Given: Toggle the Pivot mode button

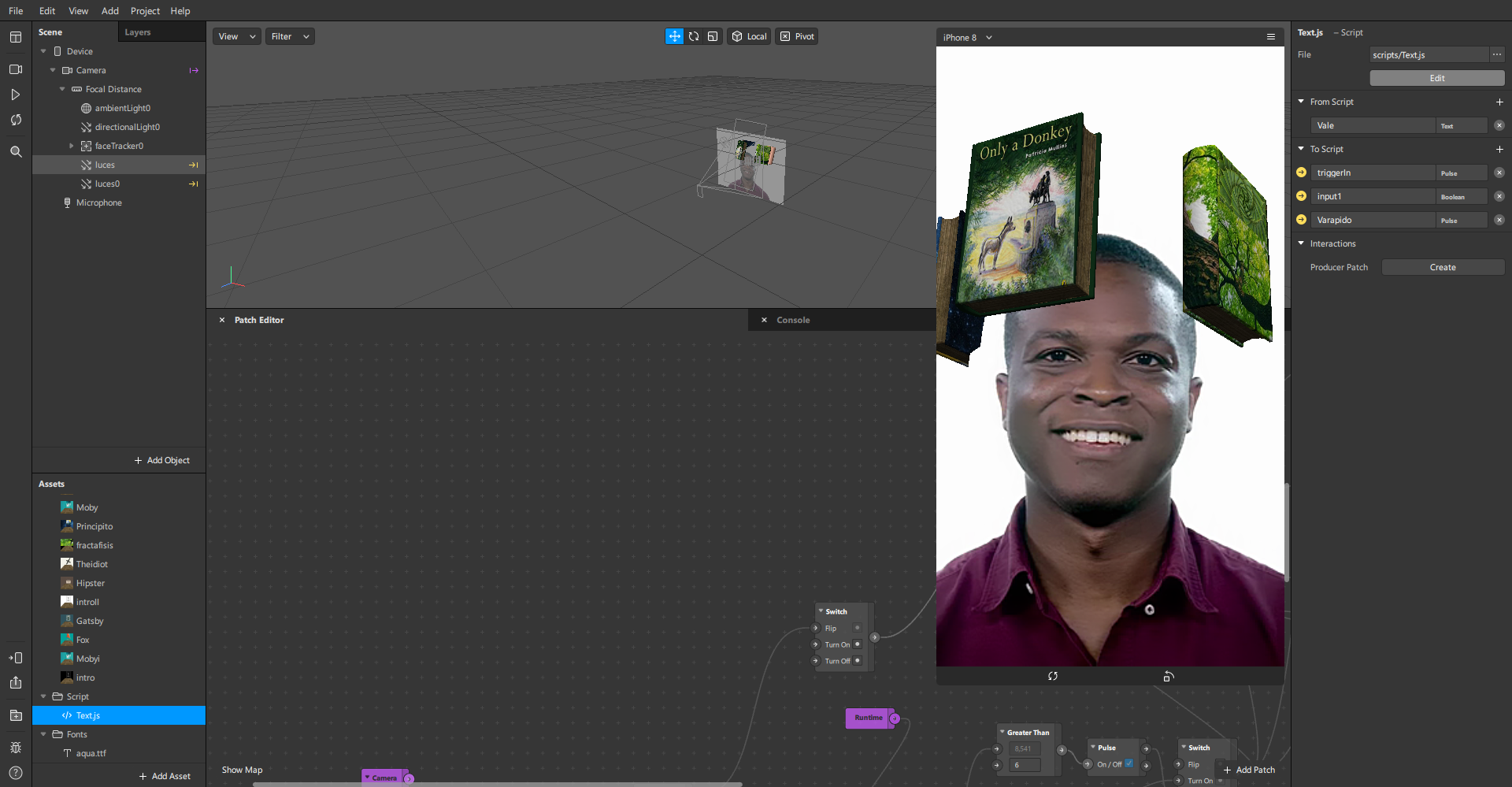Looking at the screenshot, I should [x=797, y=36].
